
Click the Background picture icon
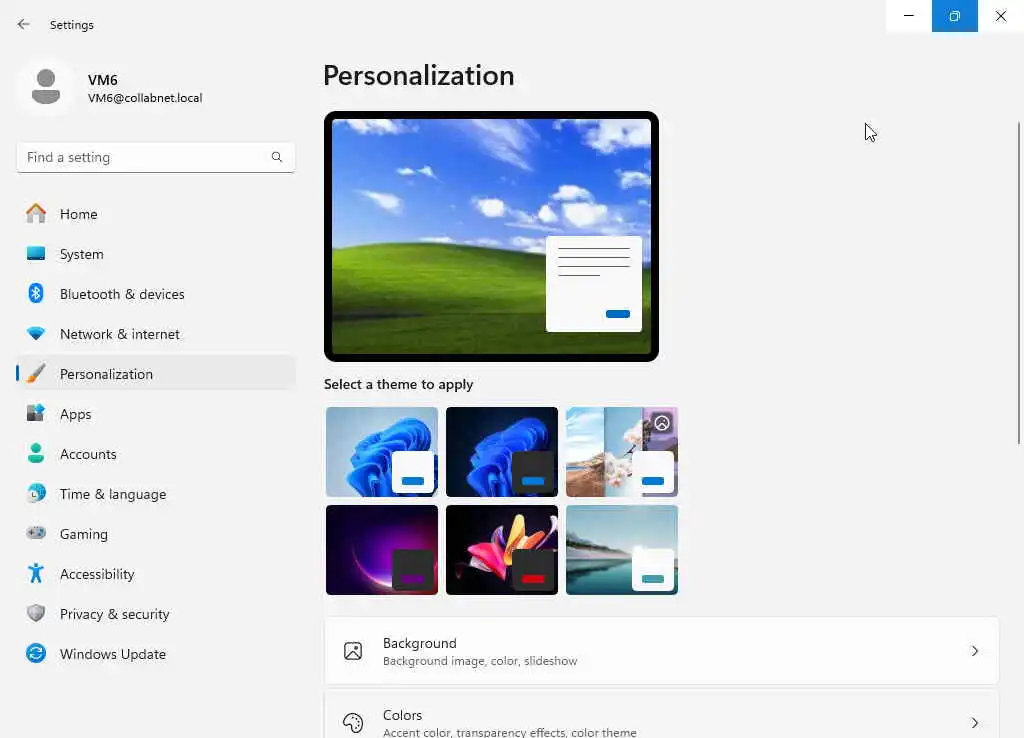coord(353,651)
